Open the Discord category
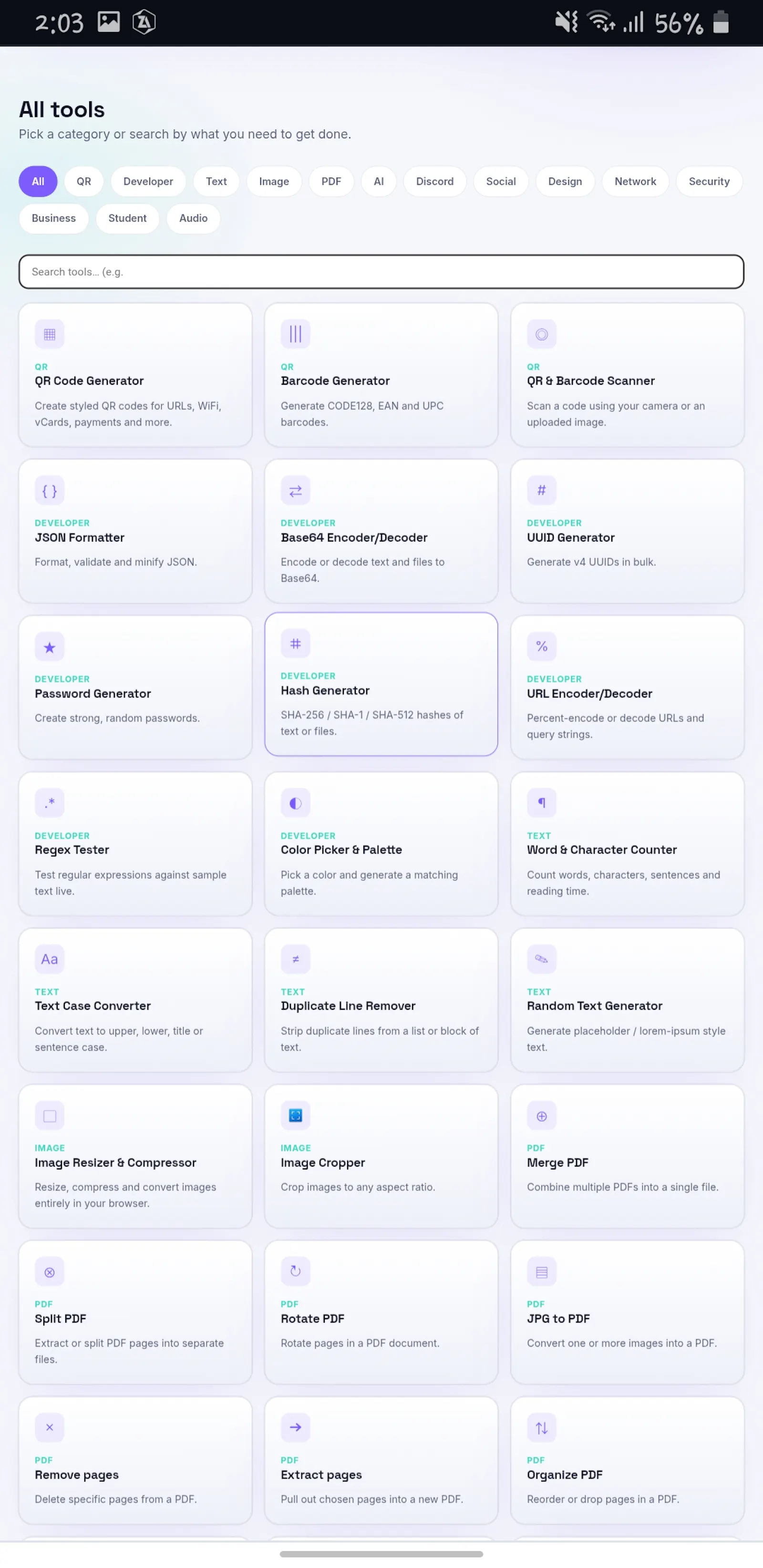763x1568 pixels. point(435,181)
